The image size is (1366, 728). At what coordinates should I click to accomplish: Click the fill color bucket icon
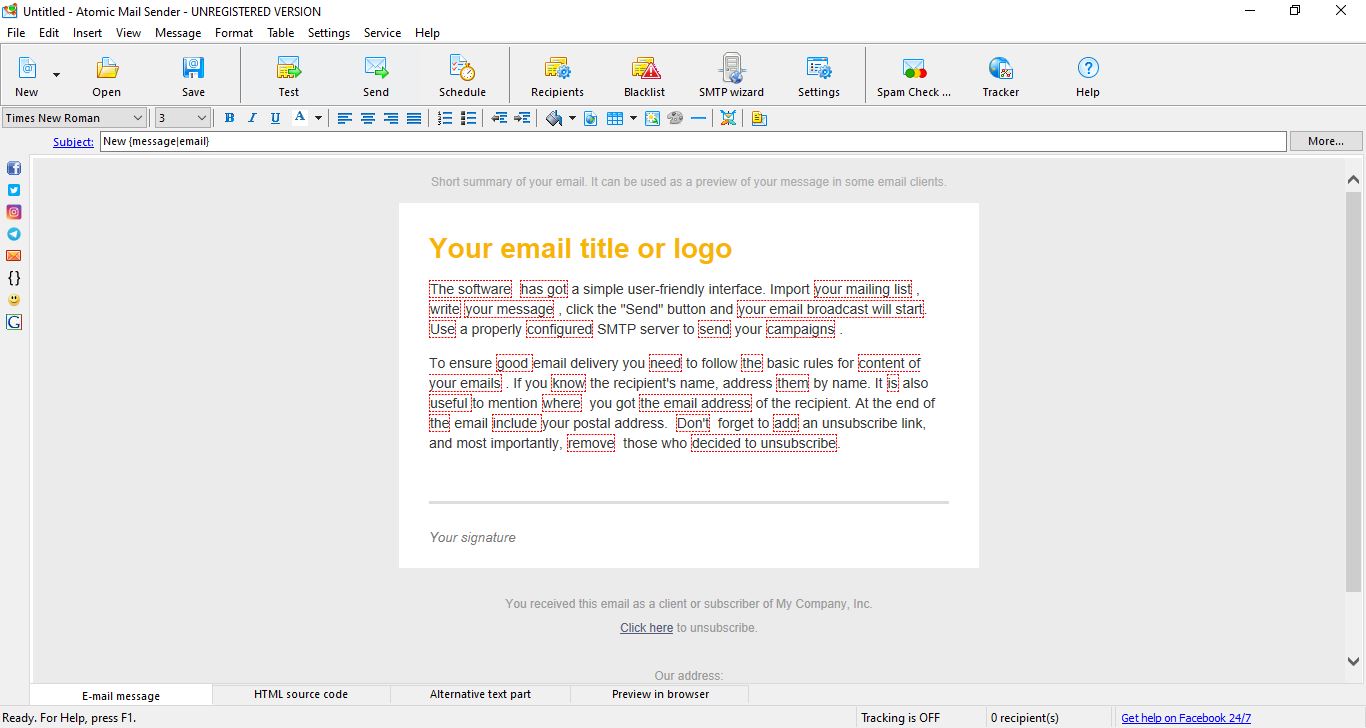pos(554,118)
